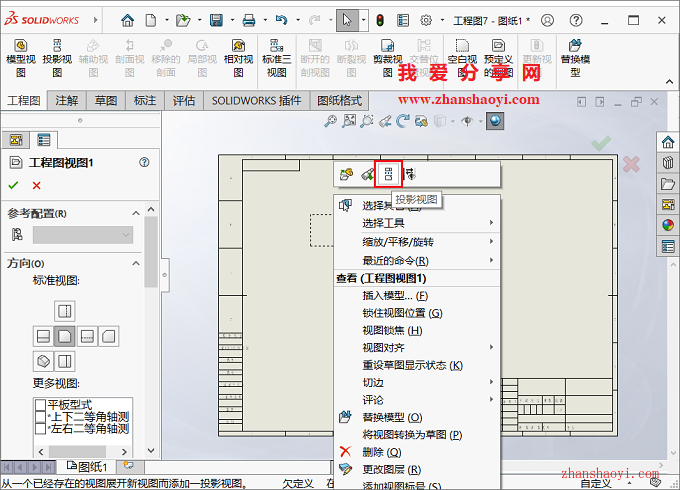Switch to the 评估 tab
The image size is (680, 490).
point(184,101)
